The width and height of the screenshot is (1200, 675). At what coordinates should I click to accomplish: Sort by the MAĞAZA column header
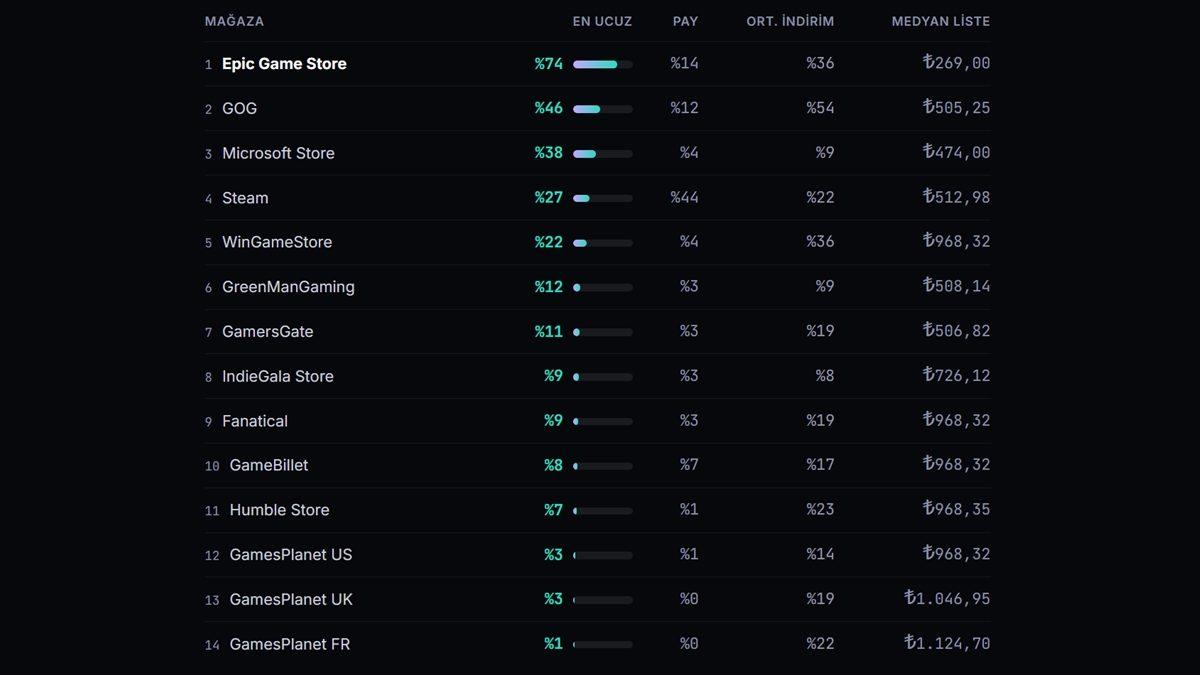(x=234, y=21)
